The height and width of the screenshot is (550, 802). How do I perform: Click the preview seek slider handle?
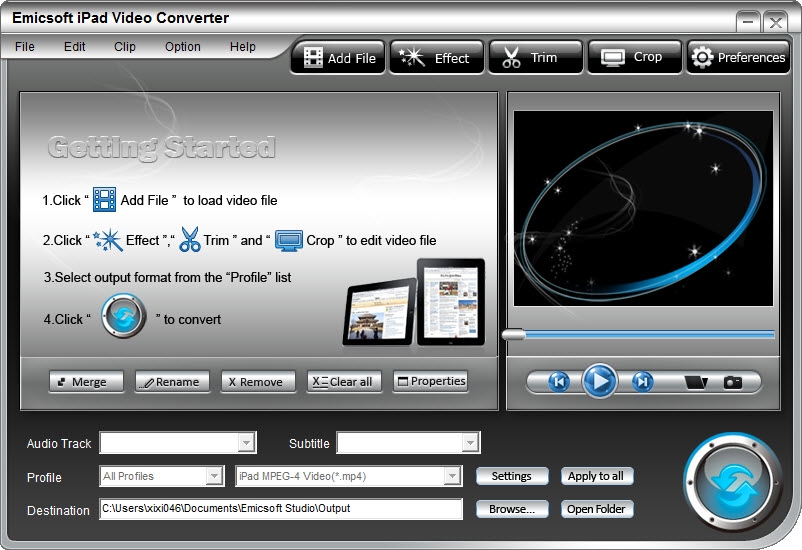514,335
